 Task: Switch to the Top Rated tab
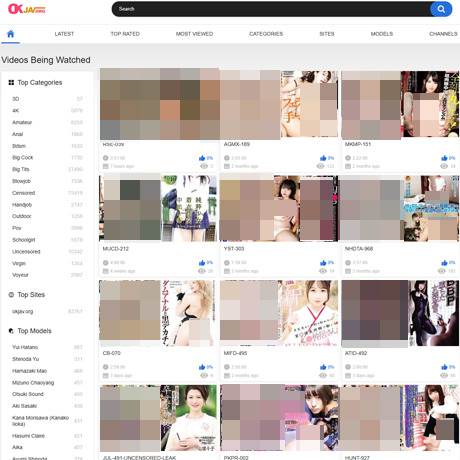[x=125, y=34]
